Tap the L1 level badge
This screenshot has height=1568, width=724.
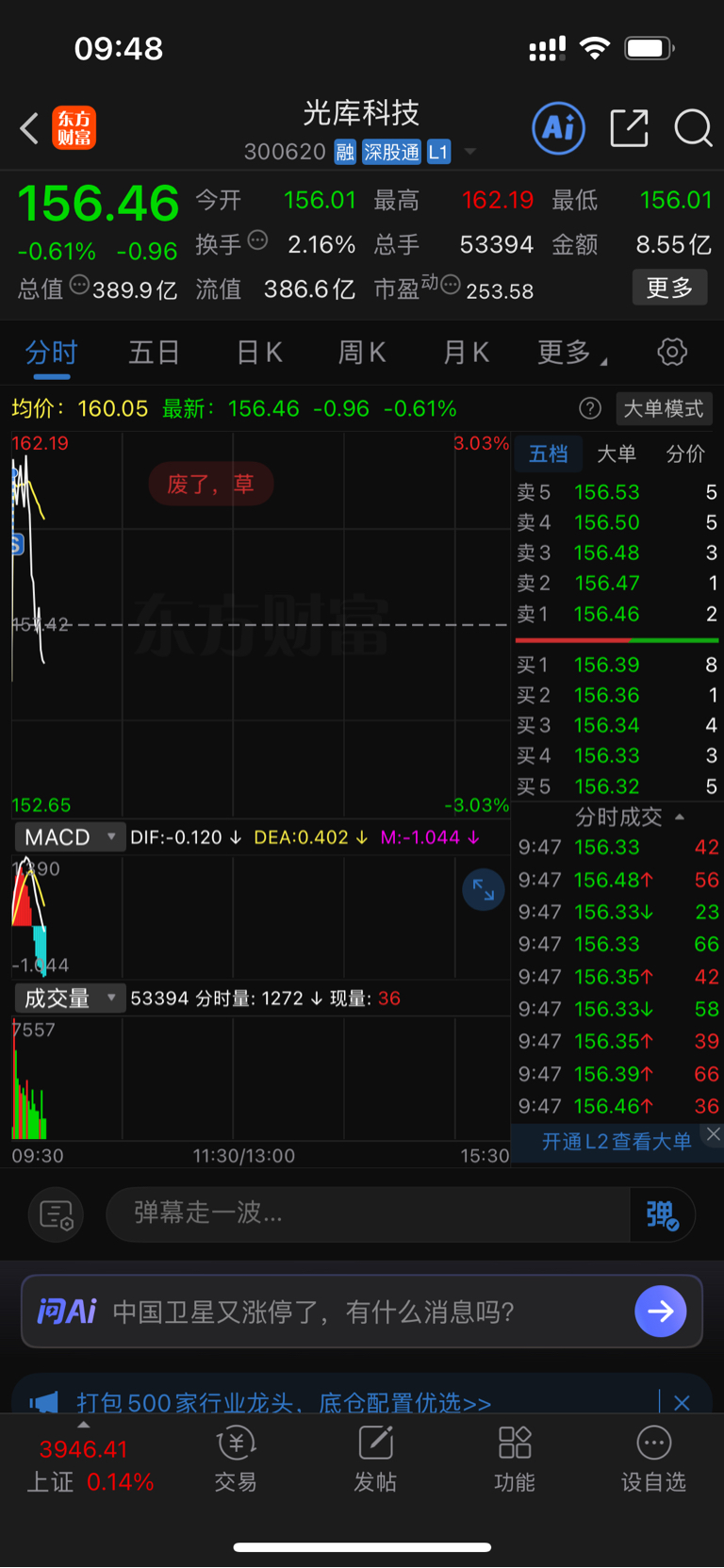click(438, 152)
